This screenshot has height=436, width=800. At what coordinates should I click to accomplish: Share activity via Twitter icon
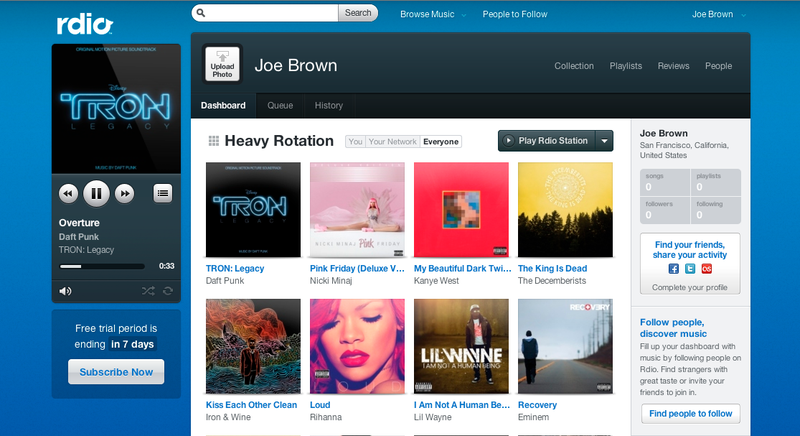690,269
